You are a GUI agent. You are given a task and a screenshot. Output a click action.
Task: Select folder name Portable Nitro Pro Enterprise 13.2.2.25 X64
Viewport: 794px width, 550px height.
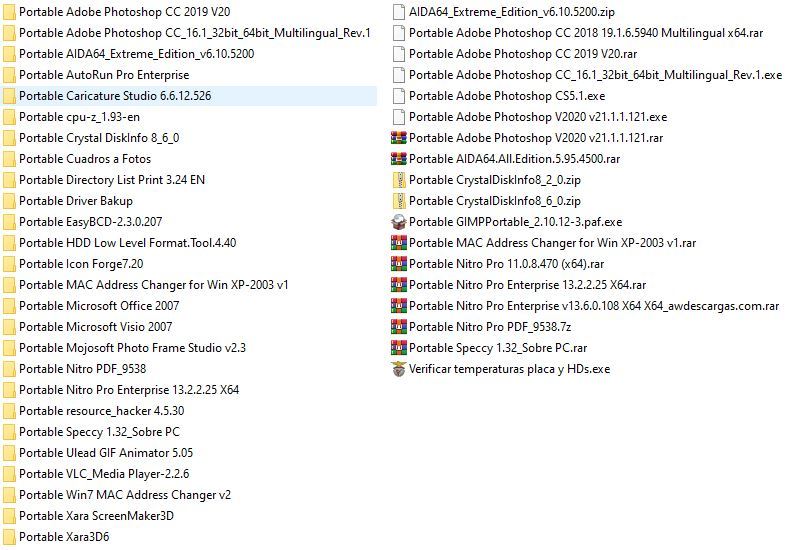click(129, 390)
